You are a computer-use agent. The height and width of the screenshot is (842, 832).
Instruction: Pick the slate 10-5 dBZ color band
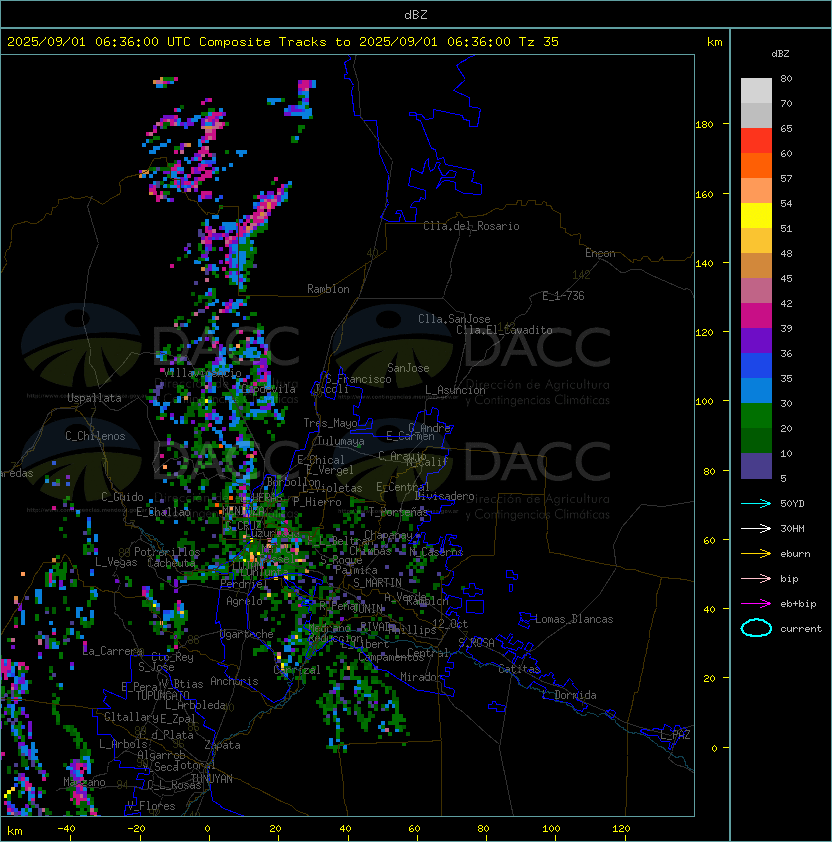point(756,466)
